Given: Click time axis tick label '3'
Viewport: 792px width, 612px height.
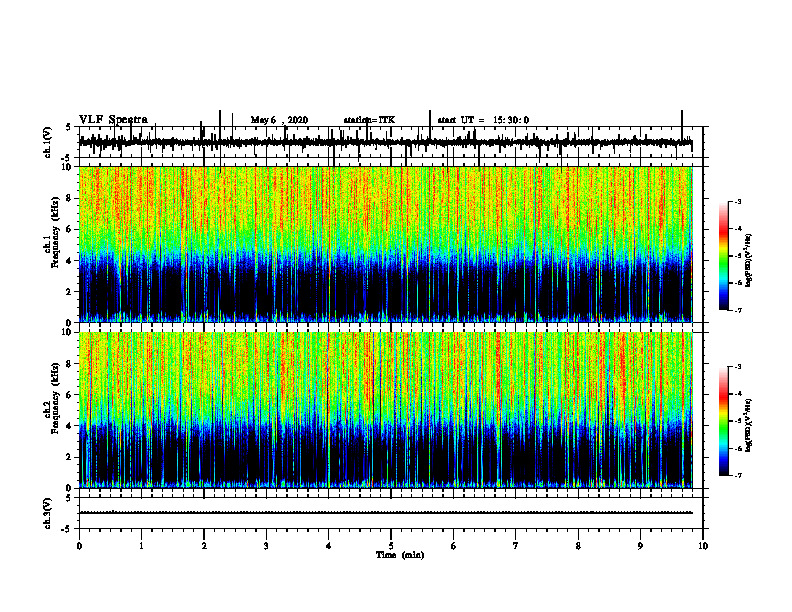Looking at the screenshot, I should point(266,546).
